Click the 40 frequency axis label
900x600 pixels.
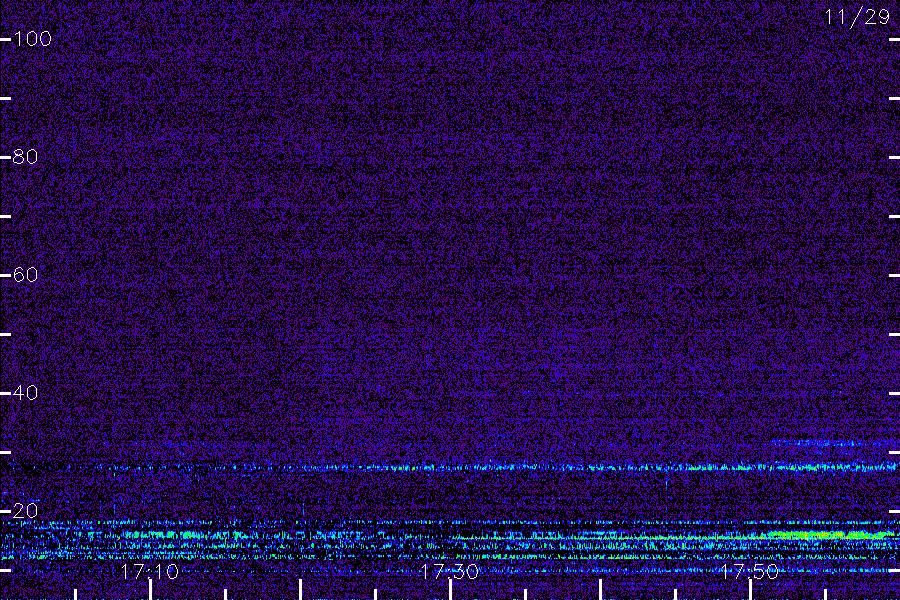25,393
